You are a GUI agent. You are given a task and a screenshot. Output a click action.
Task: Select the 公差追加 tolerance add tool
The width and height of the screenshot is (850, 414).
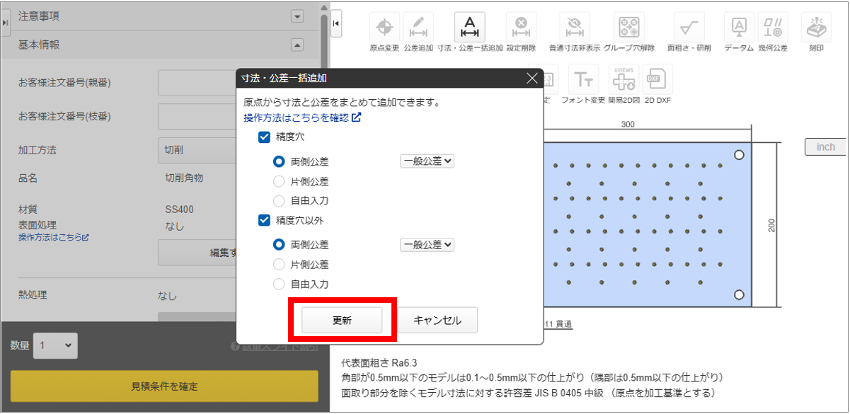(x=421, y=27)
